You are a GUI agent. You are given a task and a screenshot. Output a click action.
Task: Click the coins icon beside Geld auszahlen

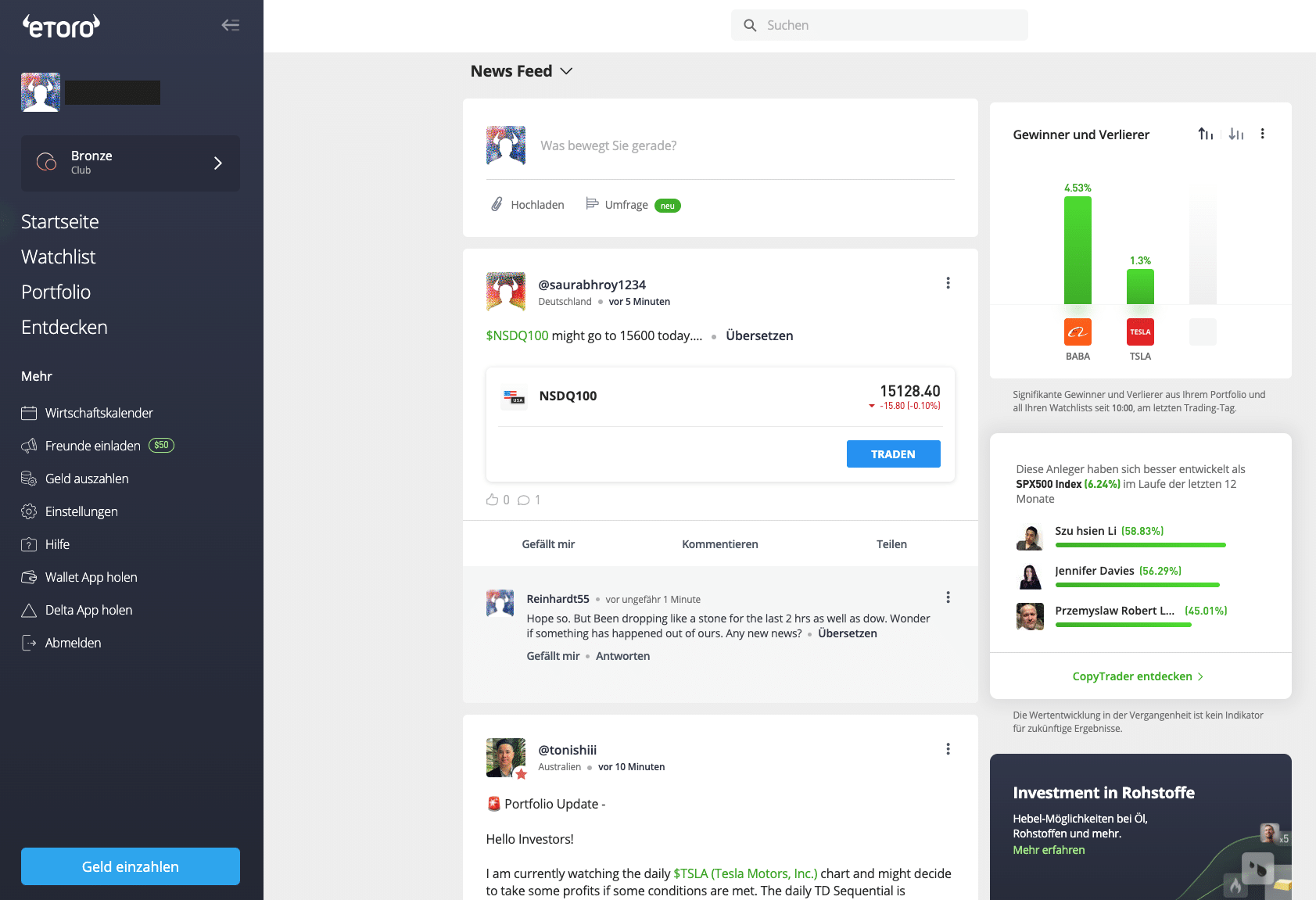click(29, 479)
